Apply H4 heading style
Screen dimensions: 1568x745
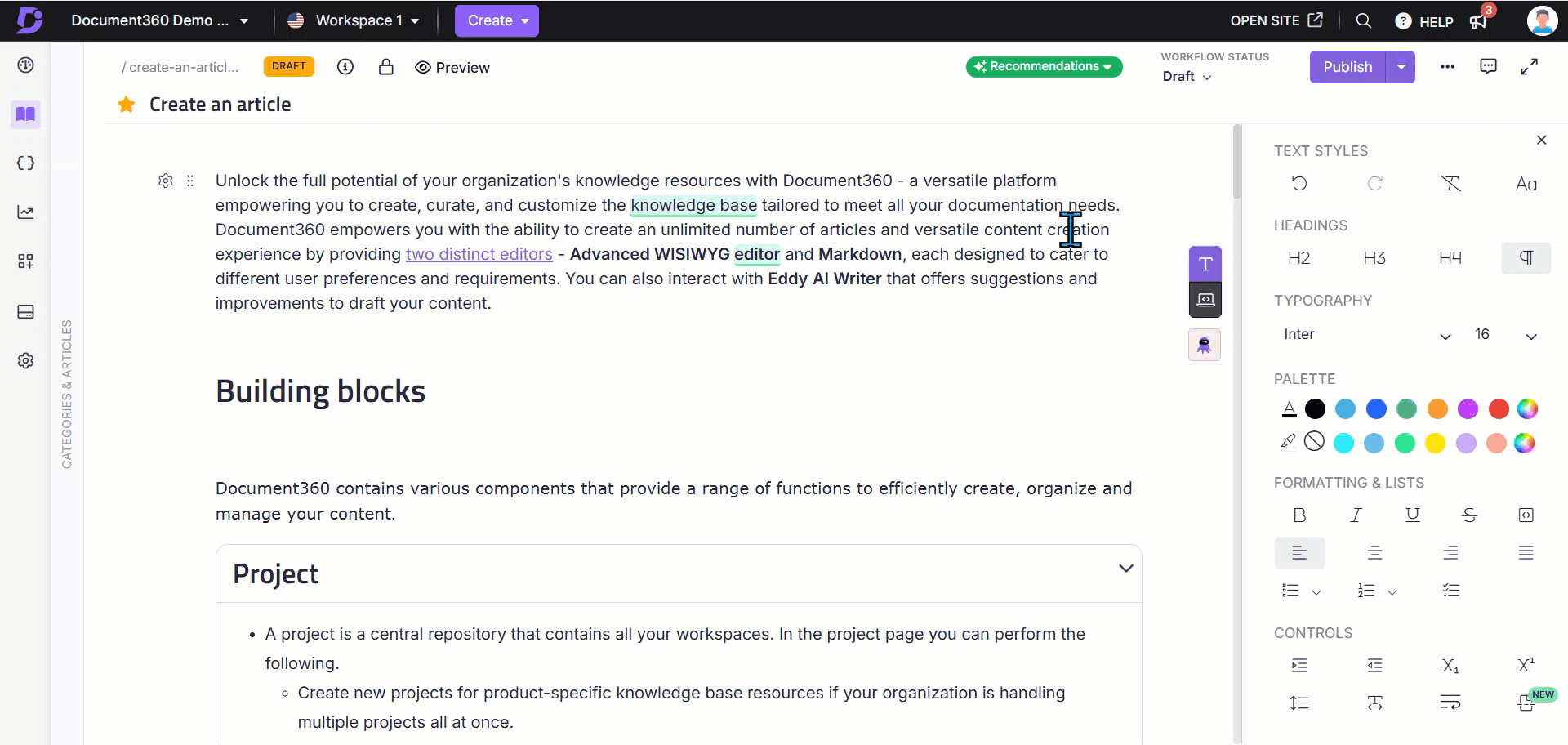[x=1450, y=258]
